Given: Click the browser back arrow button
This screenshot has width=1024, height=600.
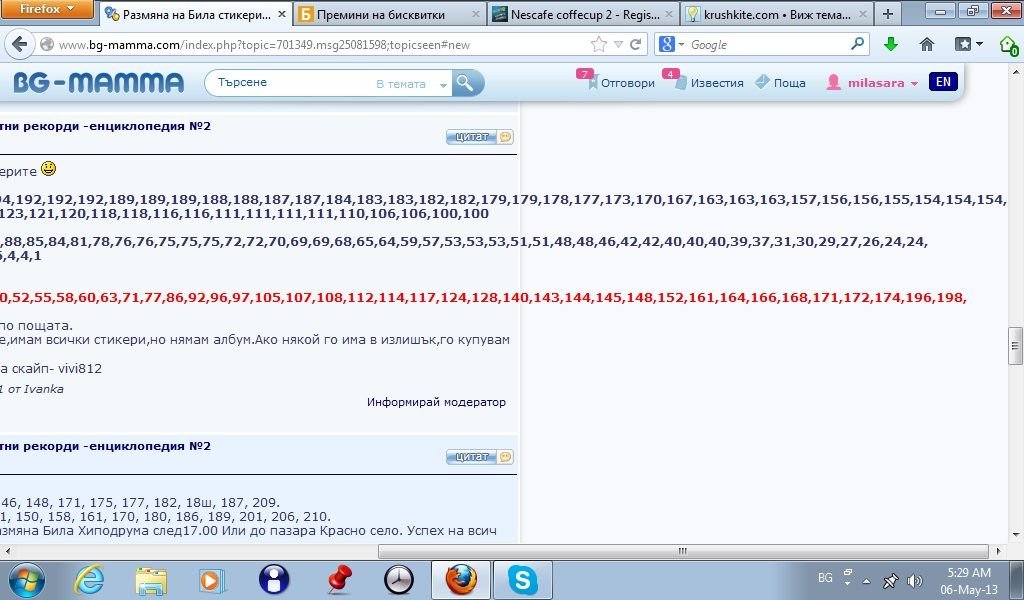Looking at the screenshot, I should (x=20, y=45).
